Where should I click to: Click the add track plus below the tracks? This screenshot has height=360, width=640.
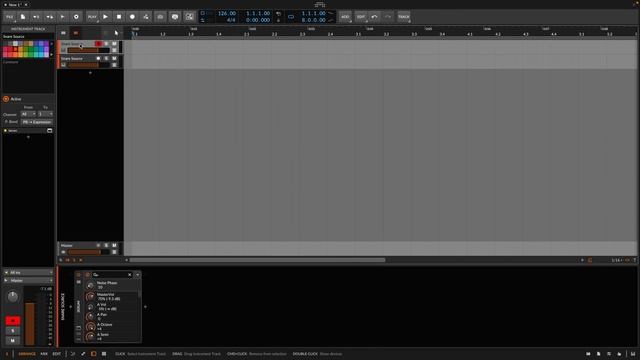click(x=90, y=73)
